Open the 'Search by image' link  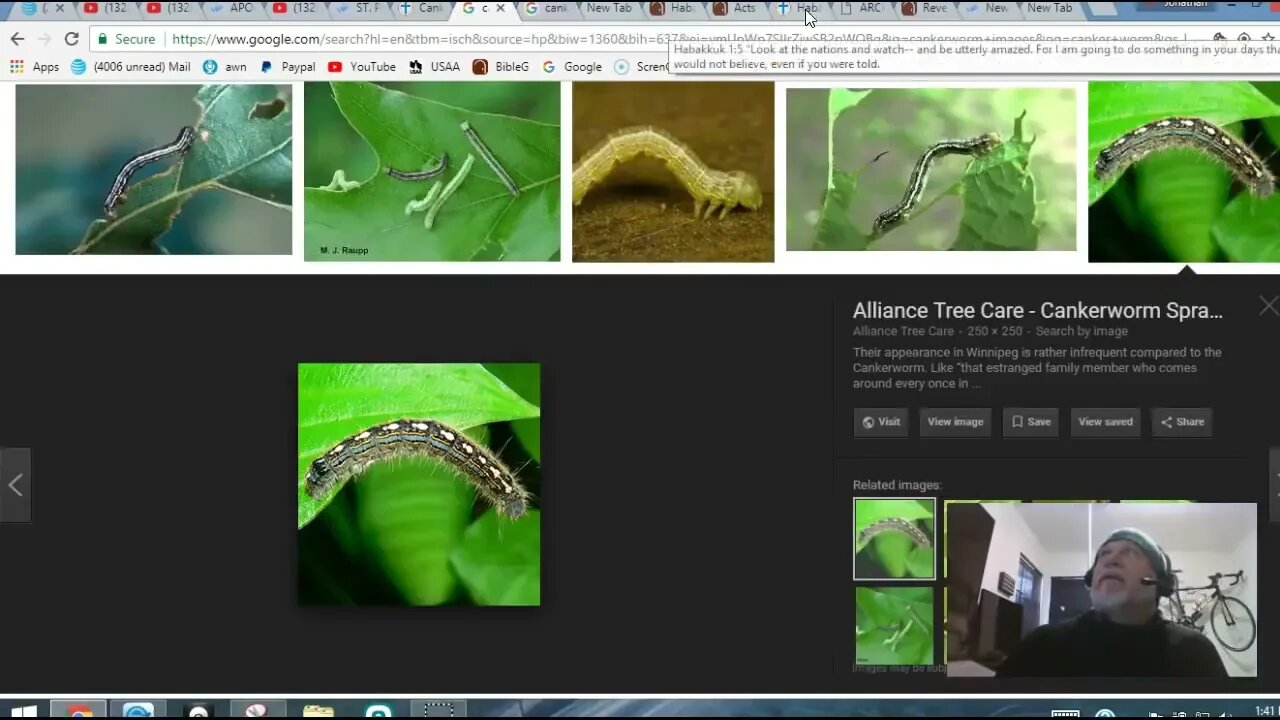pyautogui.click(x=1081, y=331)
